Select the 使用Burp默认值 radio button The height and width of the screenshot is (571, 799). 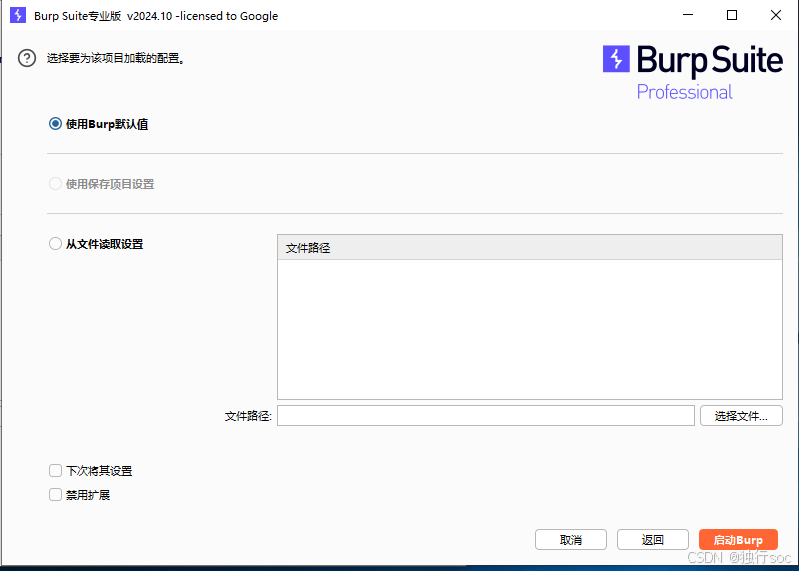[x=55, y=124]
